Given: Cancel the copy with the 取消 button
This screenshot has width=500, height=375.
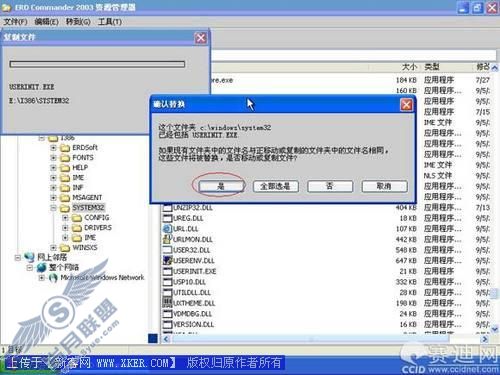Looking at the screenshot, I should click(384, 186).
